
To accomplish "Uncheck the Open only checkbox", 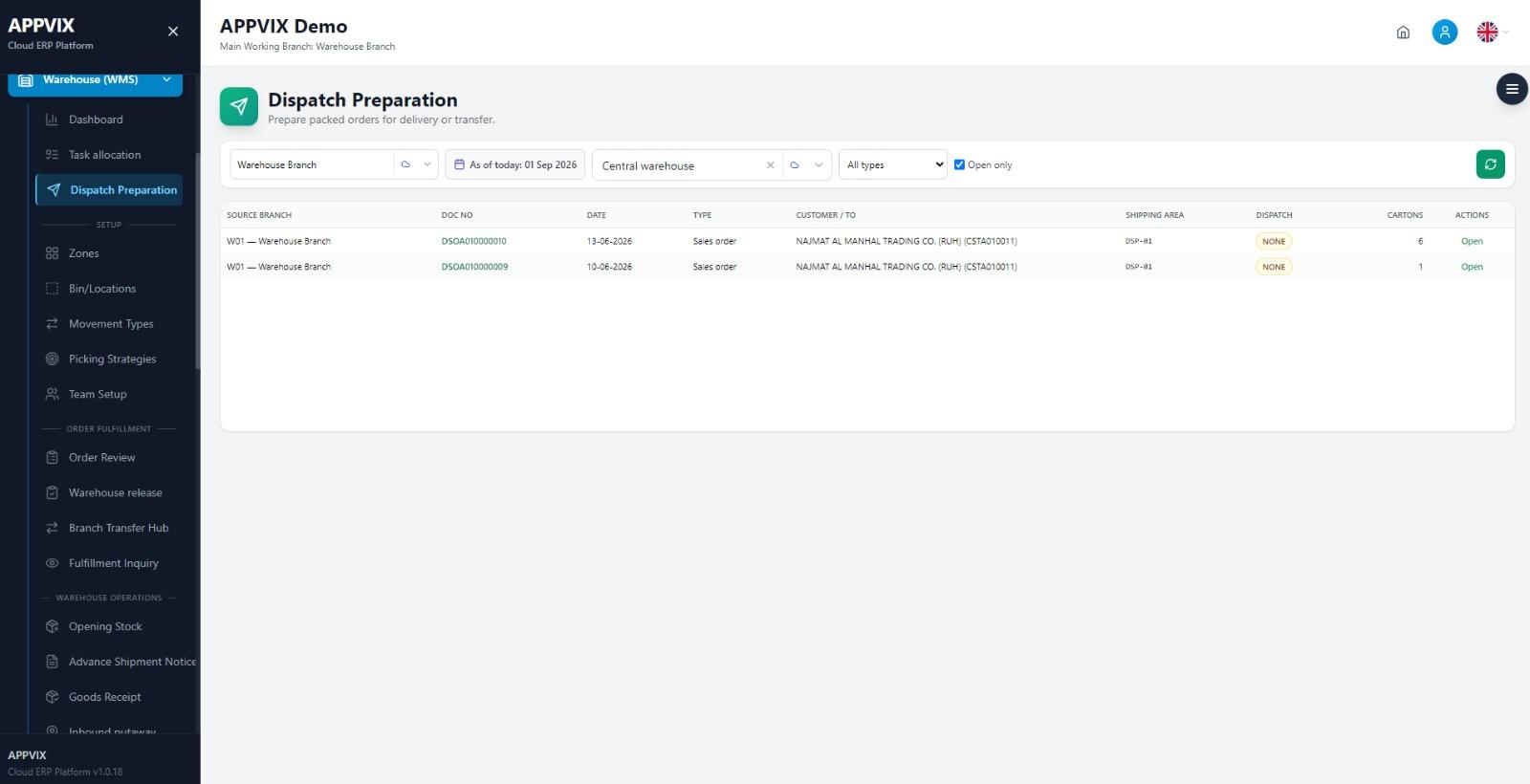I will pyautogui.click(x=959, y=164).
